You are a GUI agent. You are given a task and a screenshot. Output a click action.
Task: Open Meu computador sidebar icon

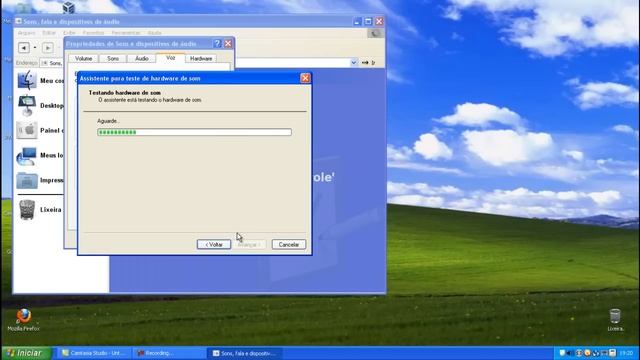click(27, 80)
